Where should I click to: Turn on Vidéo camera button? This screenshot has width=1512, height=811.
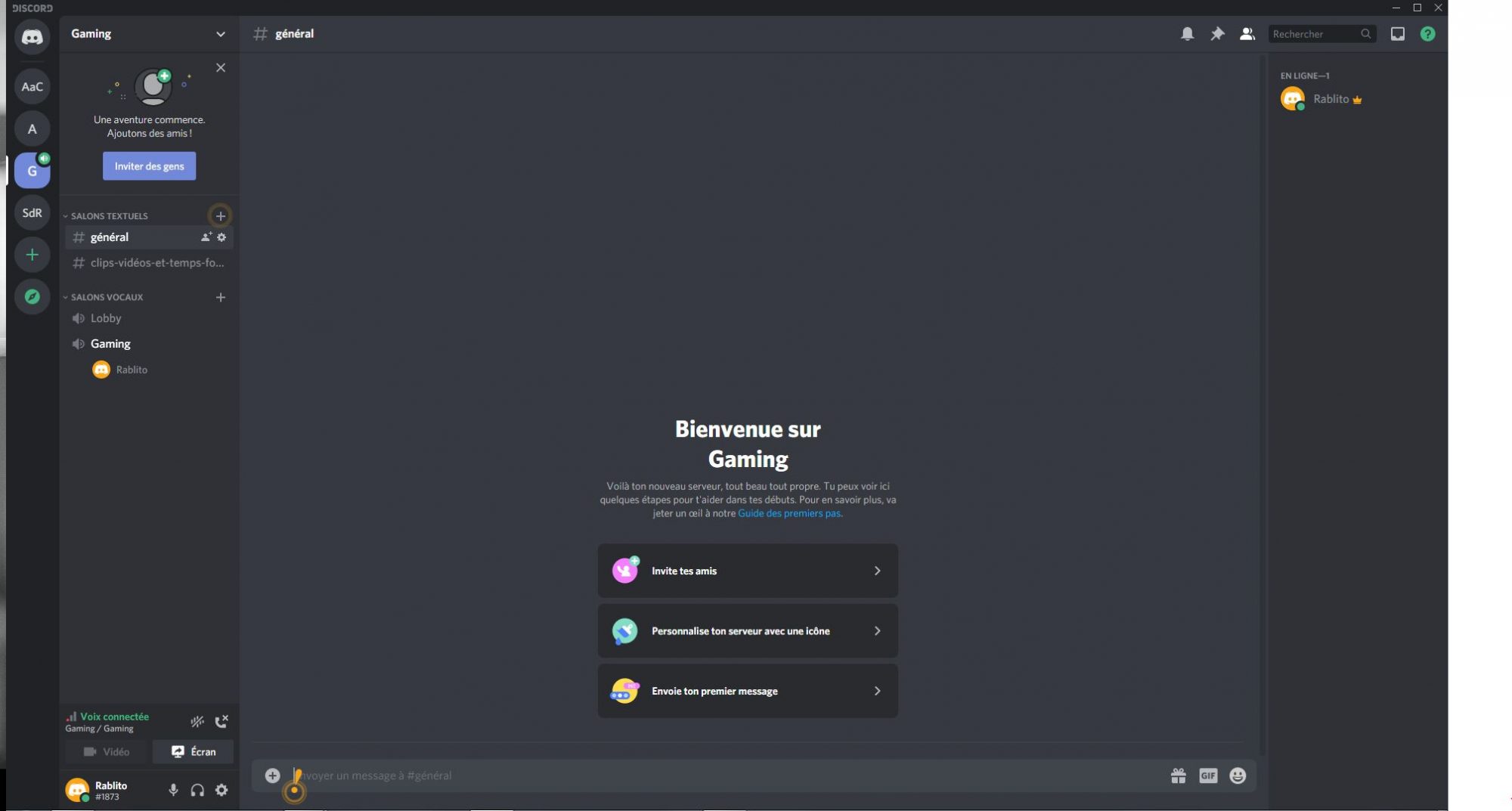[x=107, y=752]
